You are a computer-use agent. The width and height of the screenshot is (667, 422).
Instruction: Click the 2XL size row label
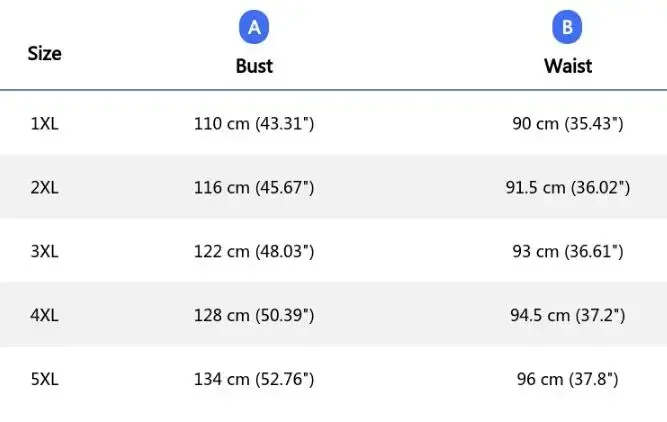click(x=44, y=187)
